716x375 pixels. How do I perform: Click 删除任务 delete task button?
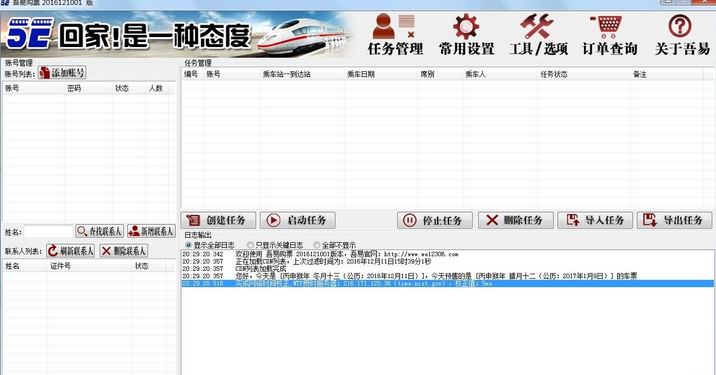click(516, 220)
